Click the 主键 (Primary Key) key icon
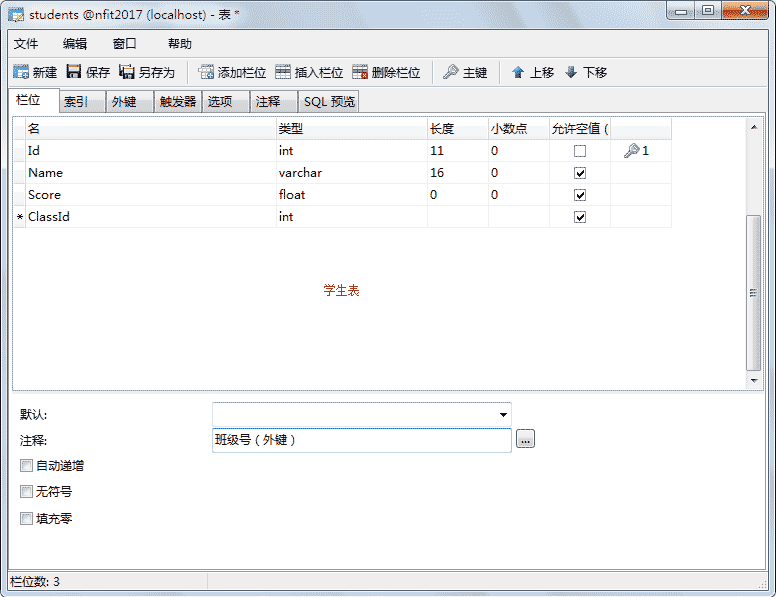776x597 pixels. coord(450,72)
